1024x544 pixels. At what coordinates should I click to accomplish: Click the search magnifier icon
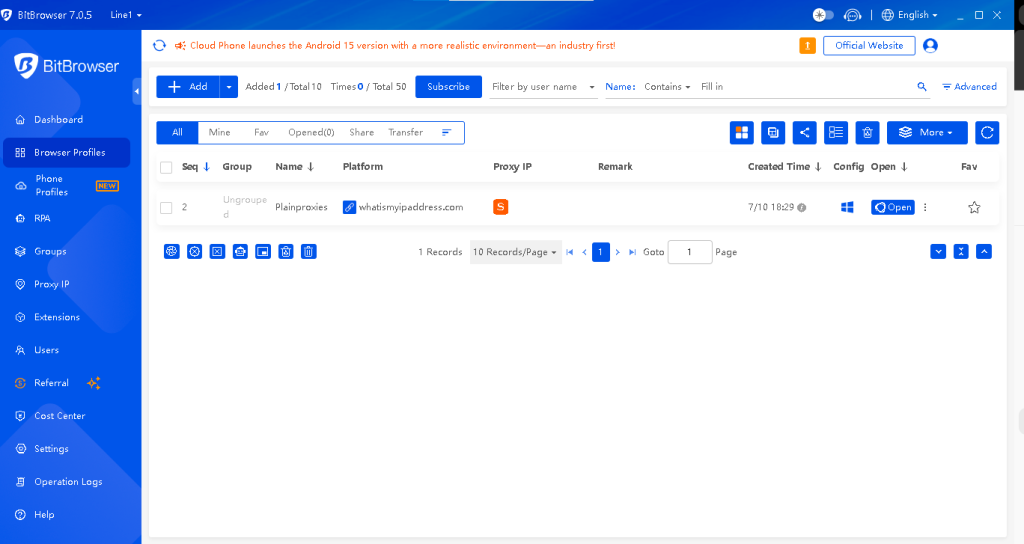click(x=922, y=87)
